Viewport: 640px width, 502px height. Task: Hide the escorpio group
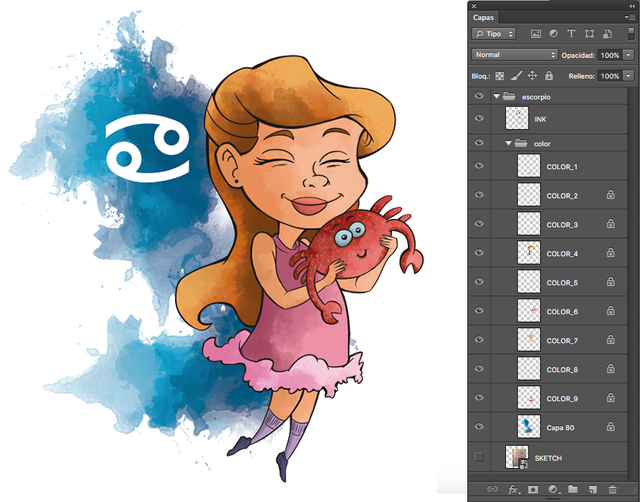tap(479, 96)
